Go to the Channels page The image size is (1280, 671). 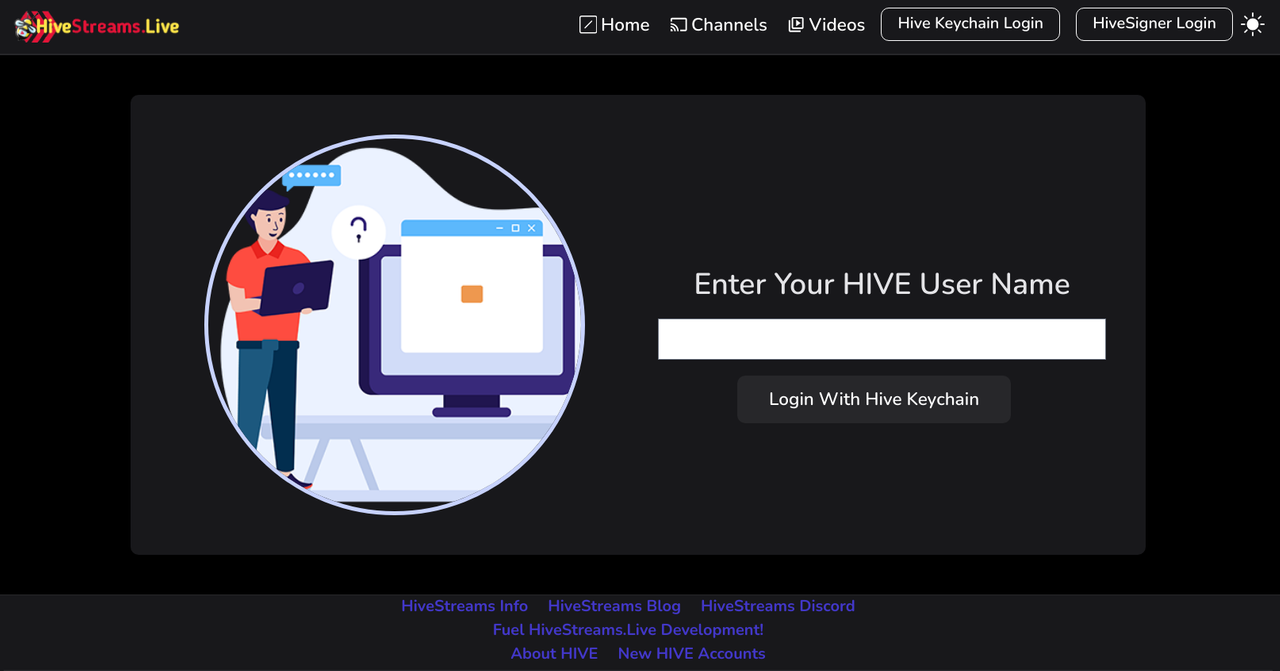pos(718,25)
